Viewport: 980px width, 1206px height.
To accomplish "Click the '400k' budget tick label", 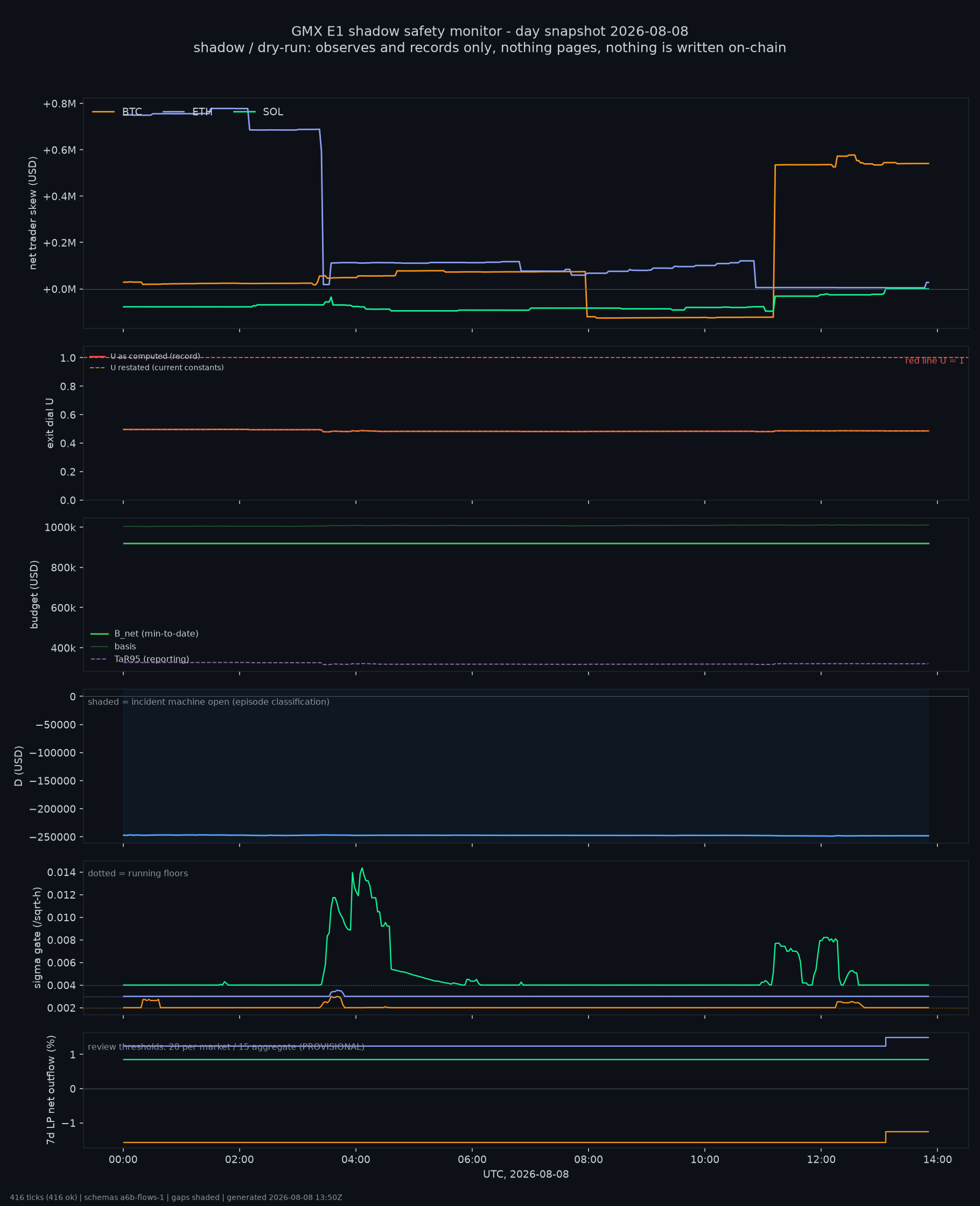I will [63, 648].
